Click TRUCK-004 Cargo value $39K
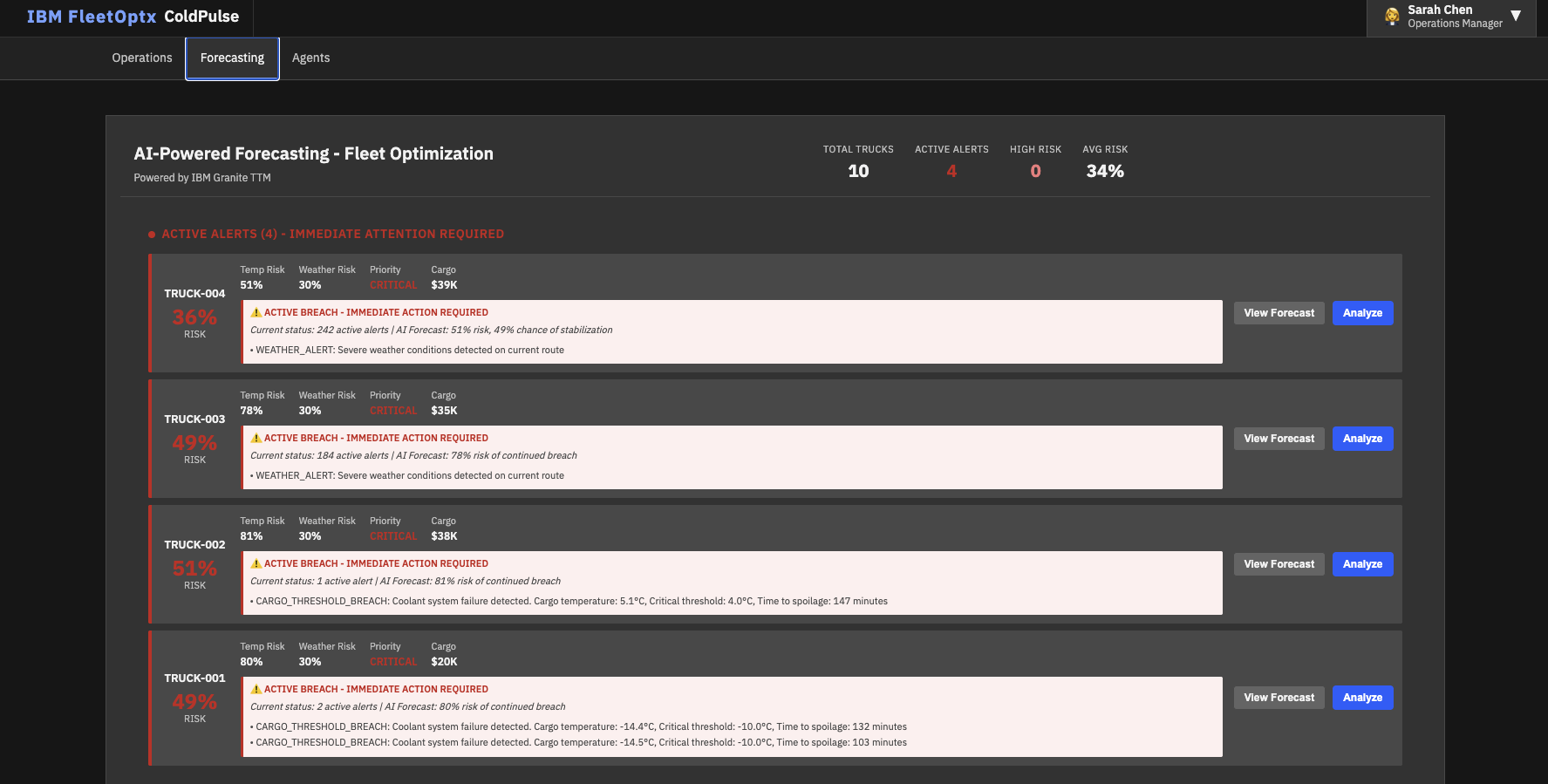This screenshot has width=1548, height=784. coord(444,285)
